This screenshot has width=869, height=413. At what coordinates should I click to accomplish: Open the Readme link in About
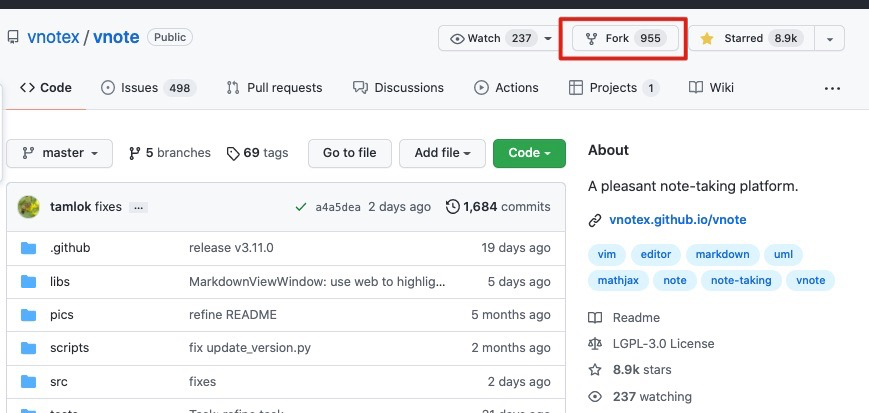624,318
